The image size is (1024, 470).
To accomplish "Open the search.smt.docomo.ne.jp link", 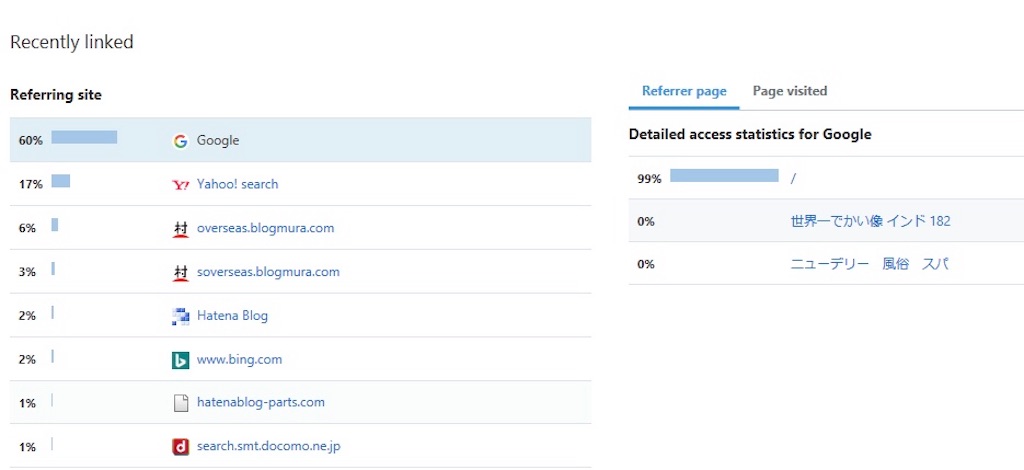I will (x=268, y=446).
